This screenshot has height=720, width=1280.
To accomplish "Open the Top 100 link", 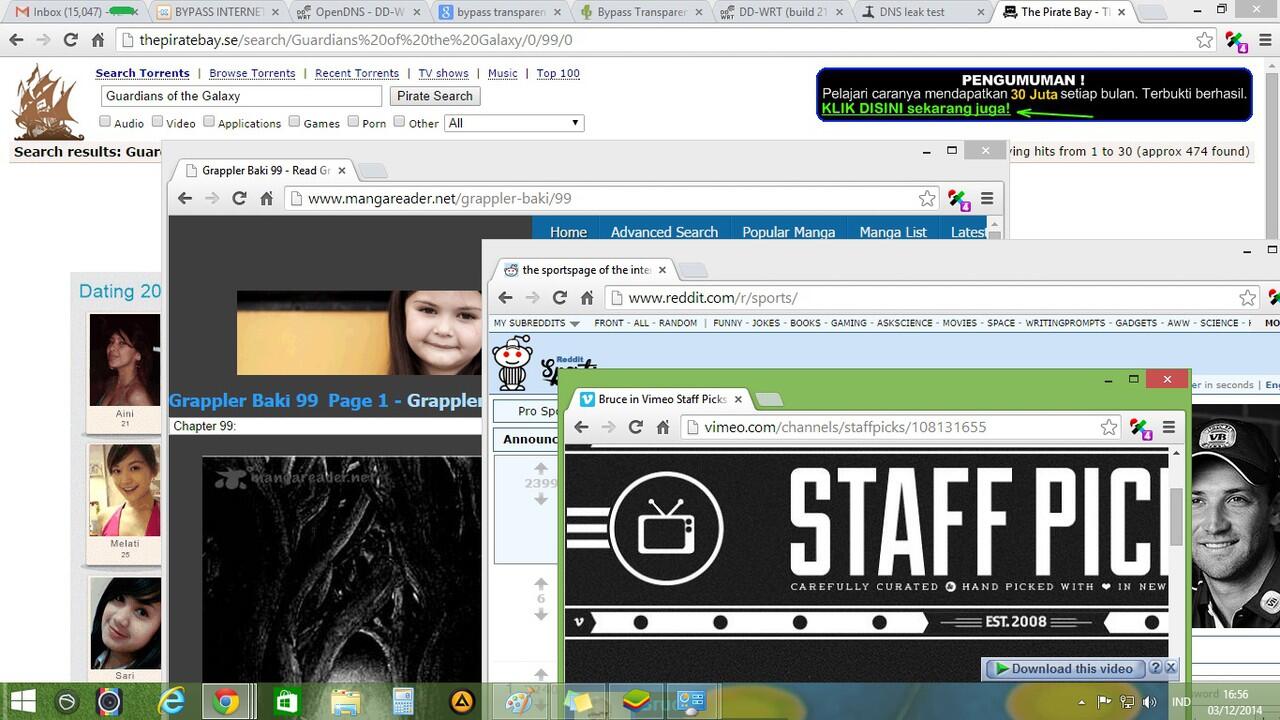I will 558,73.
